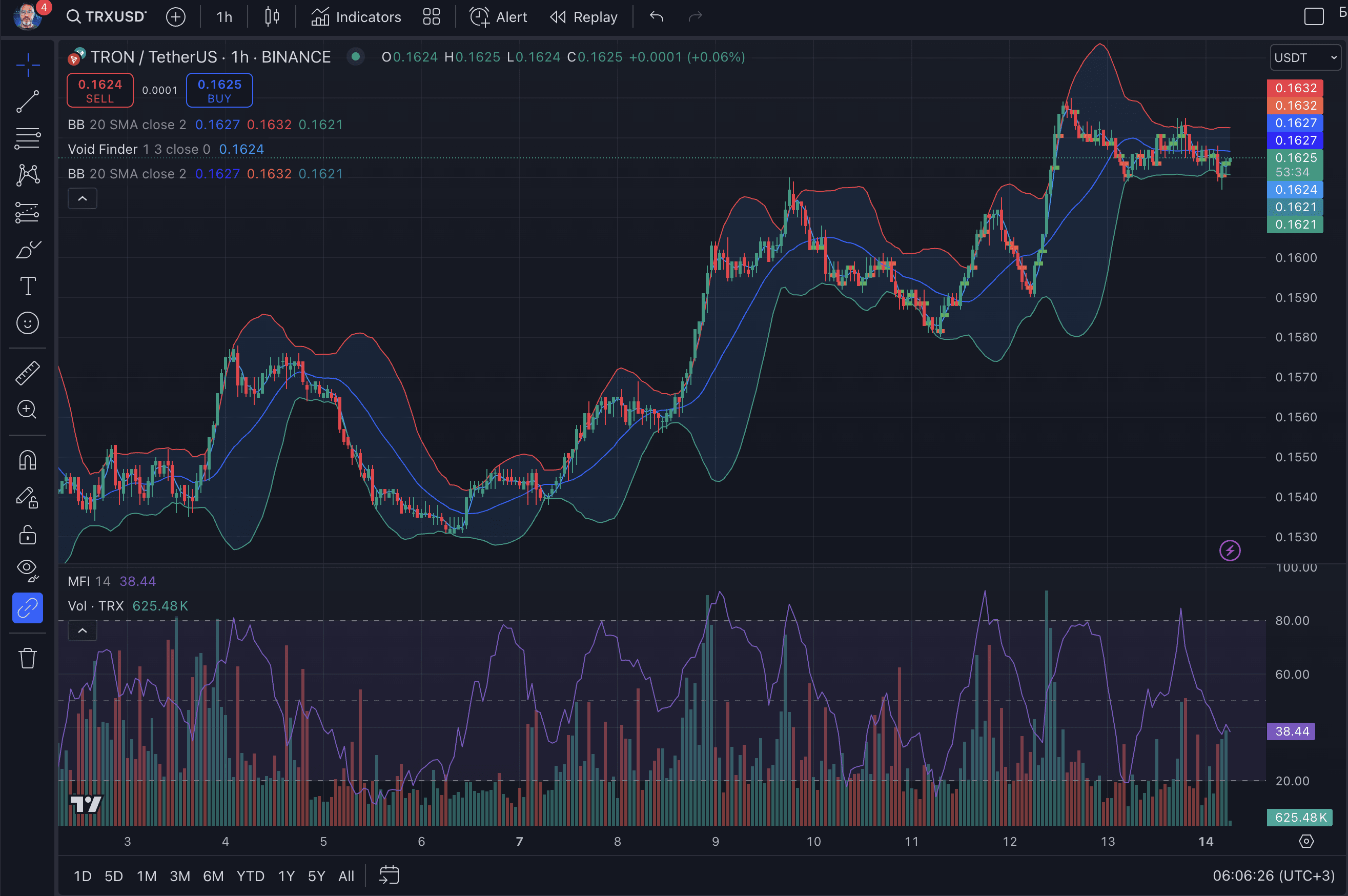This screenshot has height=896, width=1348.
Task: Open the brush drawing tool
Action: [28, 250]
